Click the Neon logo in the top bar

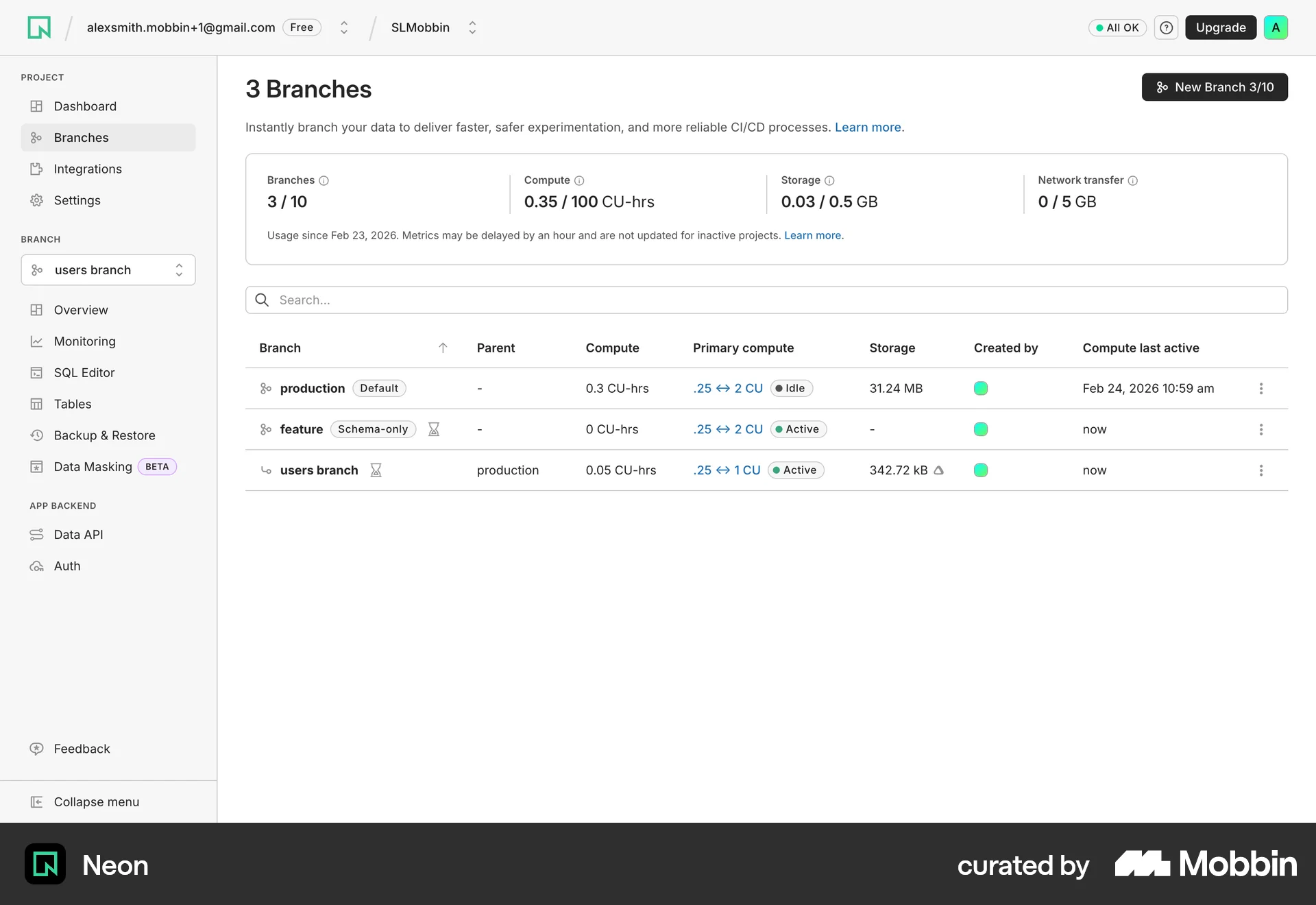pyautogui.click(x=39, y=27)
